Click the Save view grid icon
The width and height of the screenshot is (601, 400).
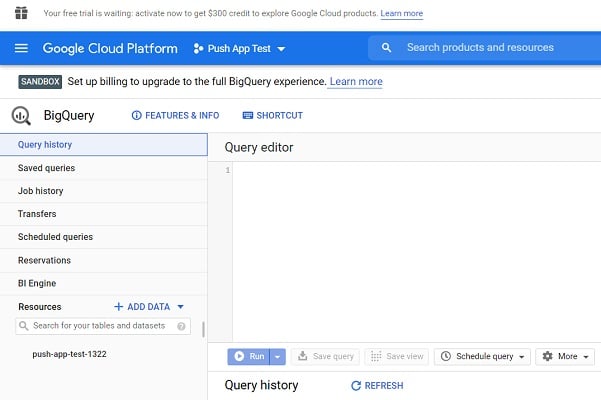tap(376, 356)
